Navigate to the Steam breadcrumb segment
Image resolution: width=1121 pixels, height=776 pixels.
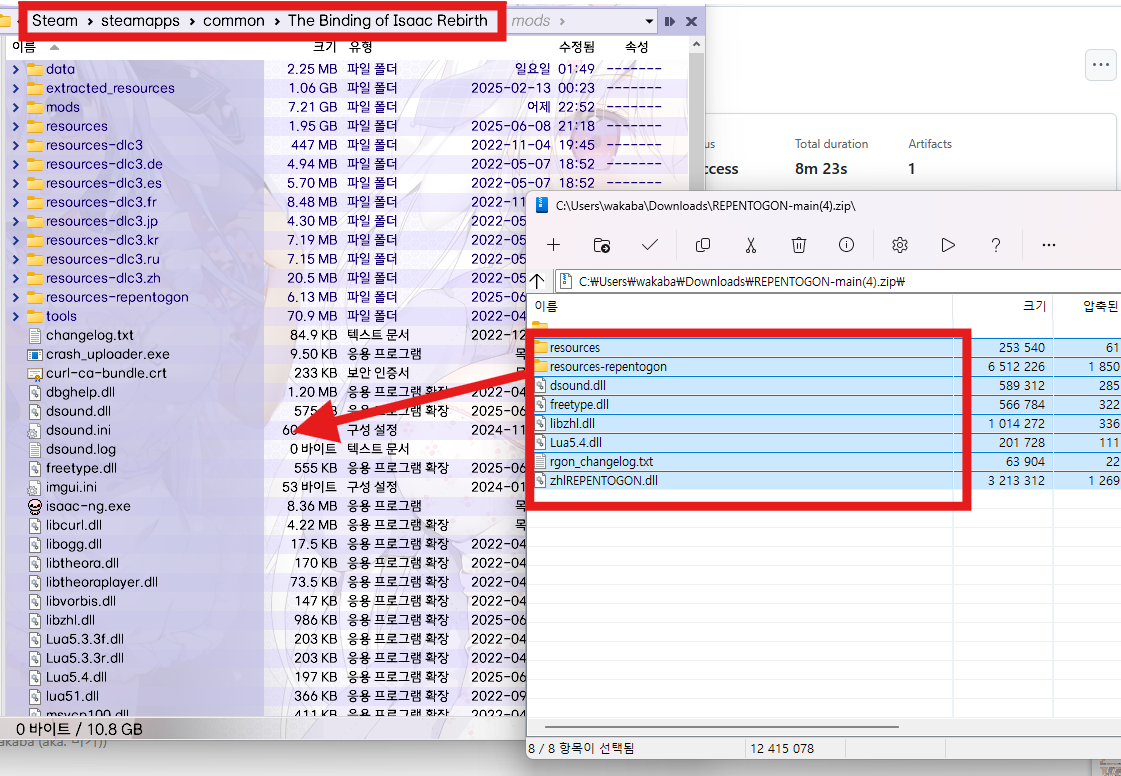pos(54,21)
